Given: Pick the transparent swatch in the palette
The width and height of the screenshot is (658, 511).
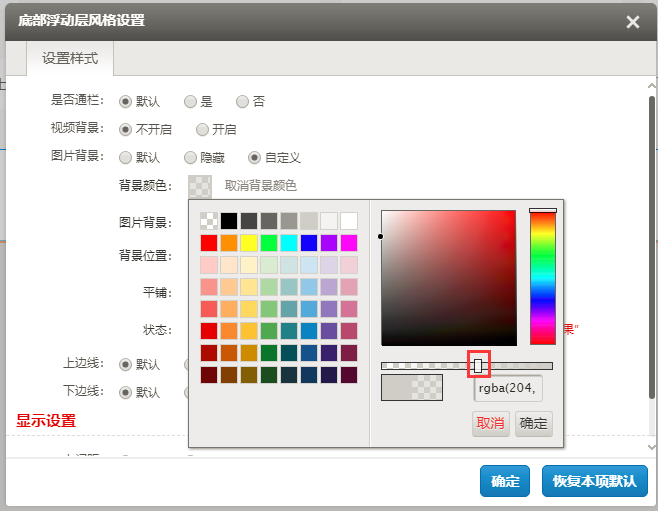Looking at the screenshot, I should point(209,221).
